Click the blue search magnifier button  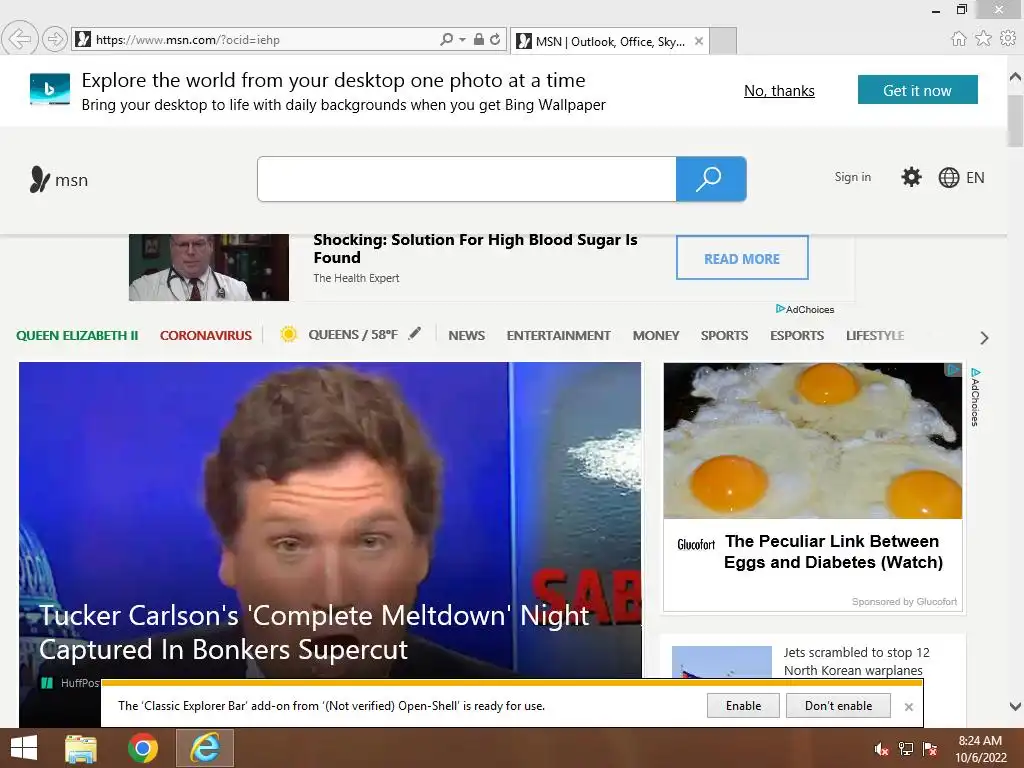[711, 179]
